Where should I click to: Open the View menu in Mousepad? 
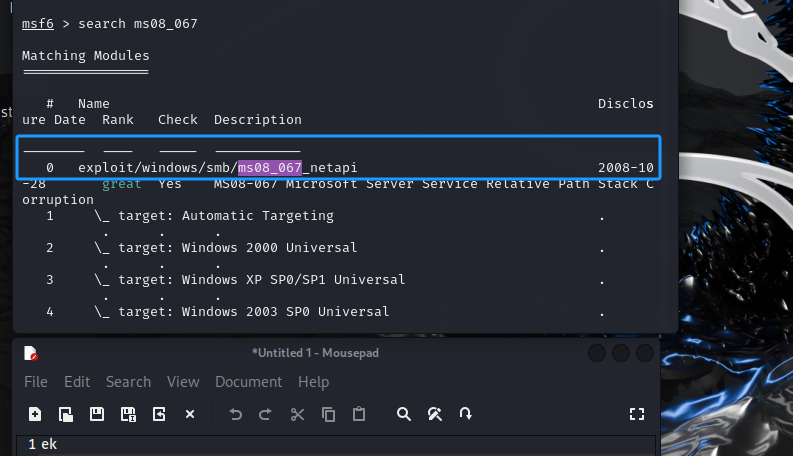[x=183, y=382]
